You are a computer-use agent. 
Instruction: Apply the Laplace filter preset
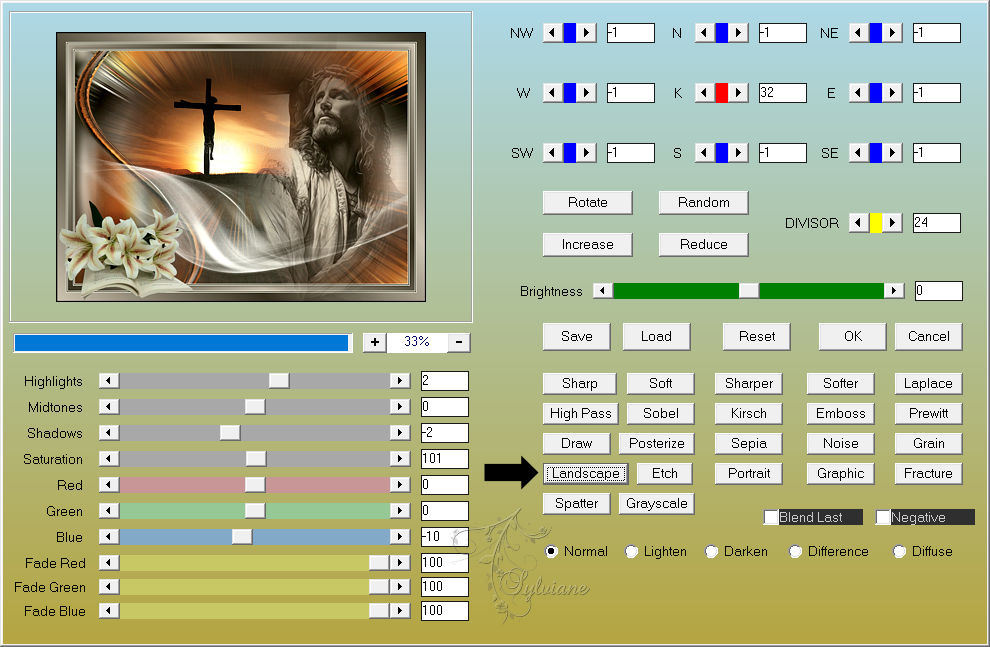coord(928,383)
